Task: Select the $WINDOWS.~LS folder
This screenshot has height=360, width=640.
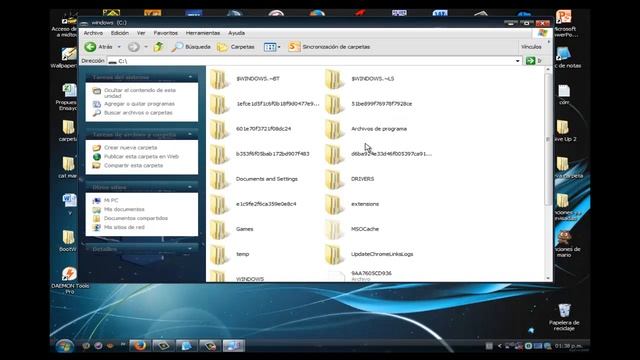Action: click(x=360, y=79)
